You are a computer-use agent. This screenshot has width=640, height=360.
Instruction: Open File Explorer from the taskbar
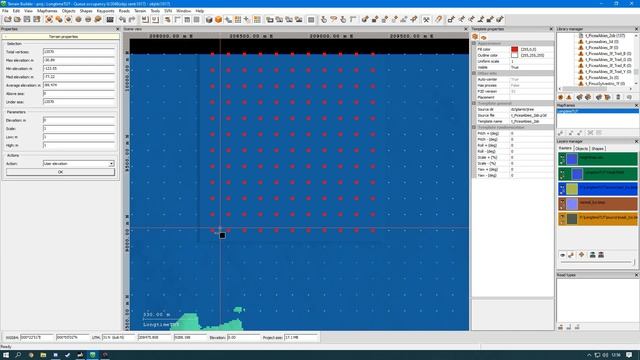pos(43,355)
